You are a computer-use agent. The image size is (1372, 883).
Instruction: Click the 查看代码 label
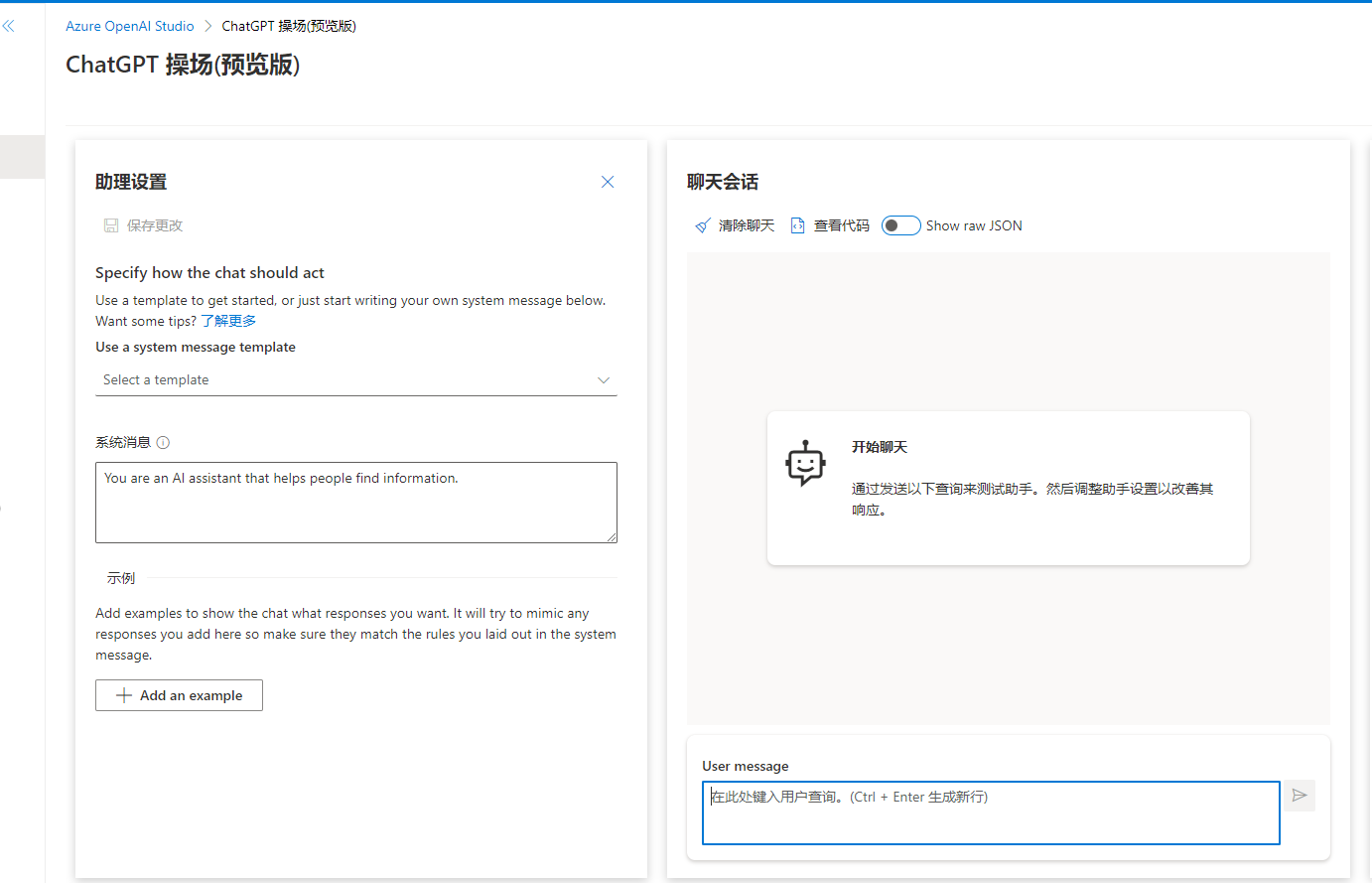coord(842,225)
